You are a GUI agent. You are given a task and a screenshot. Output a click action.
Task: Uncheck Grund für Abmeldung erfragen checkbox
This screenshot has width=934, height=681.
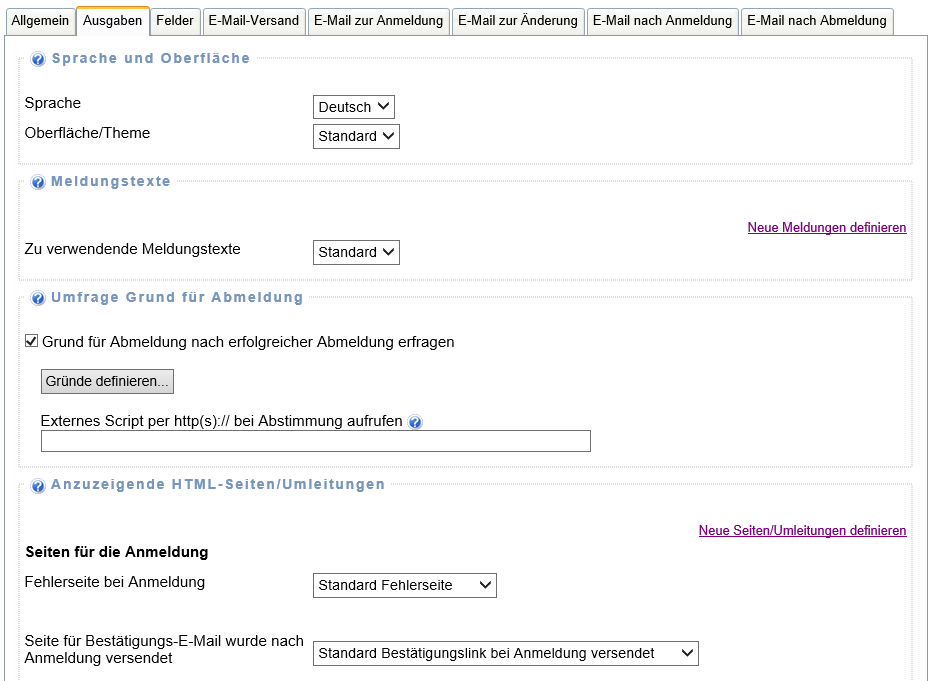(x=32, y=342)
